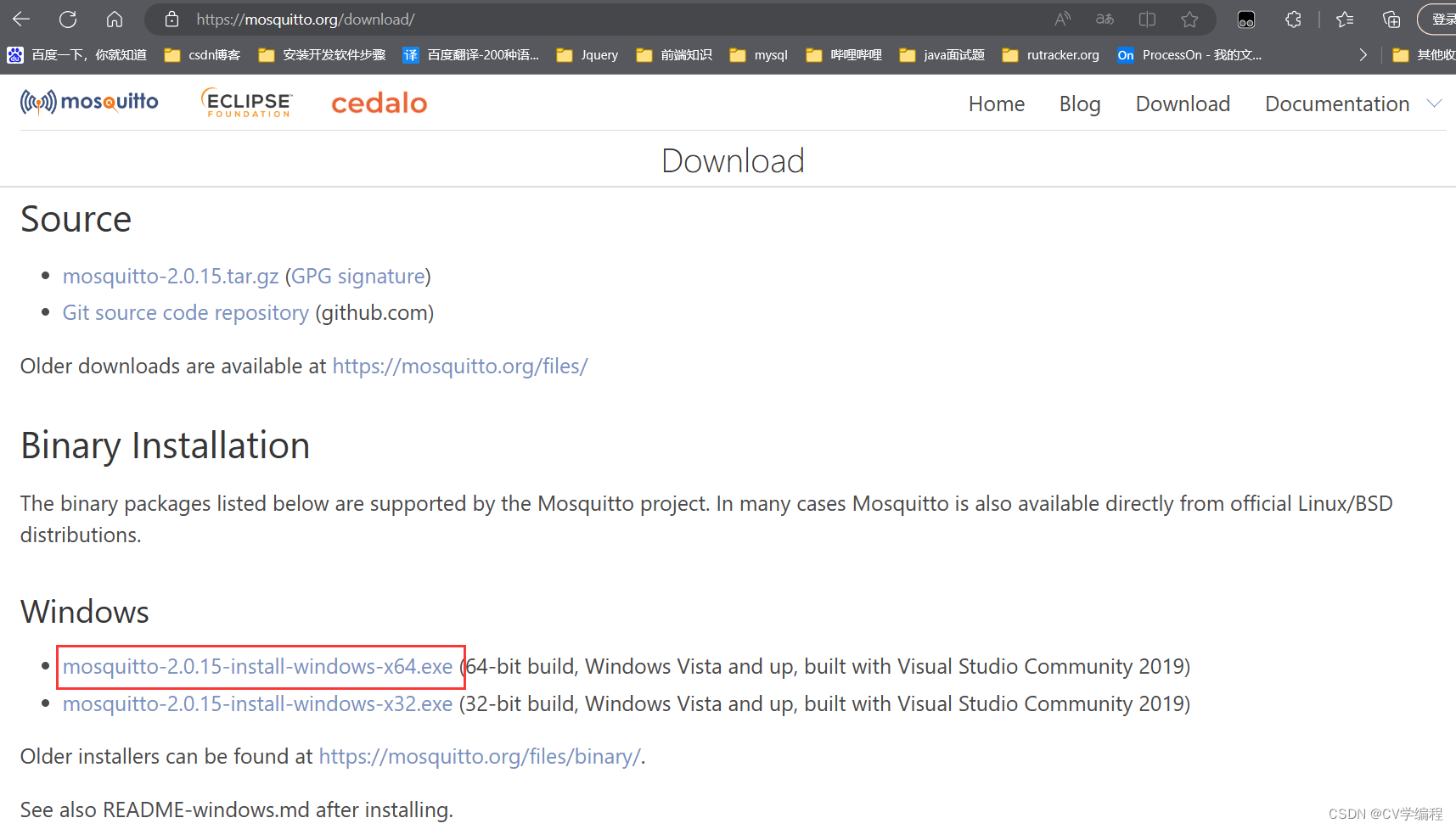Click the README-windows.md text line
The height and width of the screenshot is (829, 1456).
point(237,810)
